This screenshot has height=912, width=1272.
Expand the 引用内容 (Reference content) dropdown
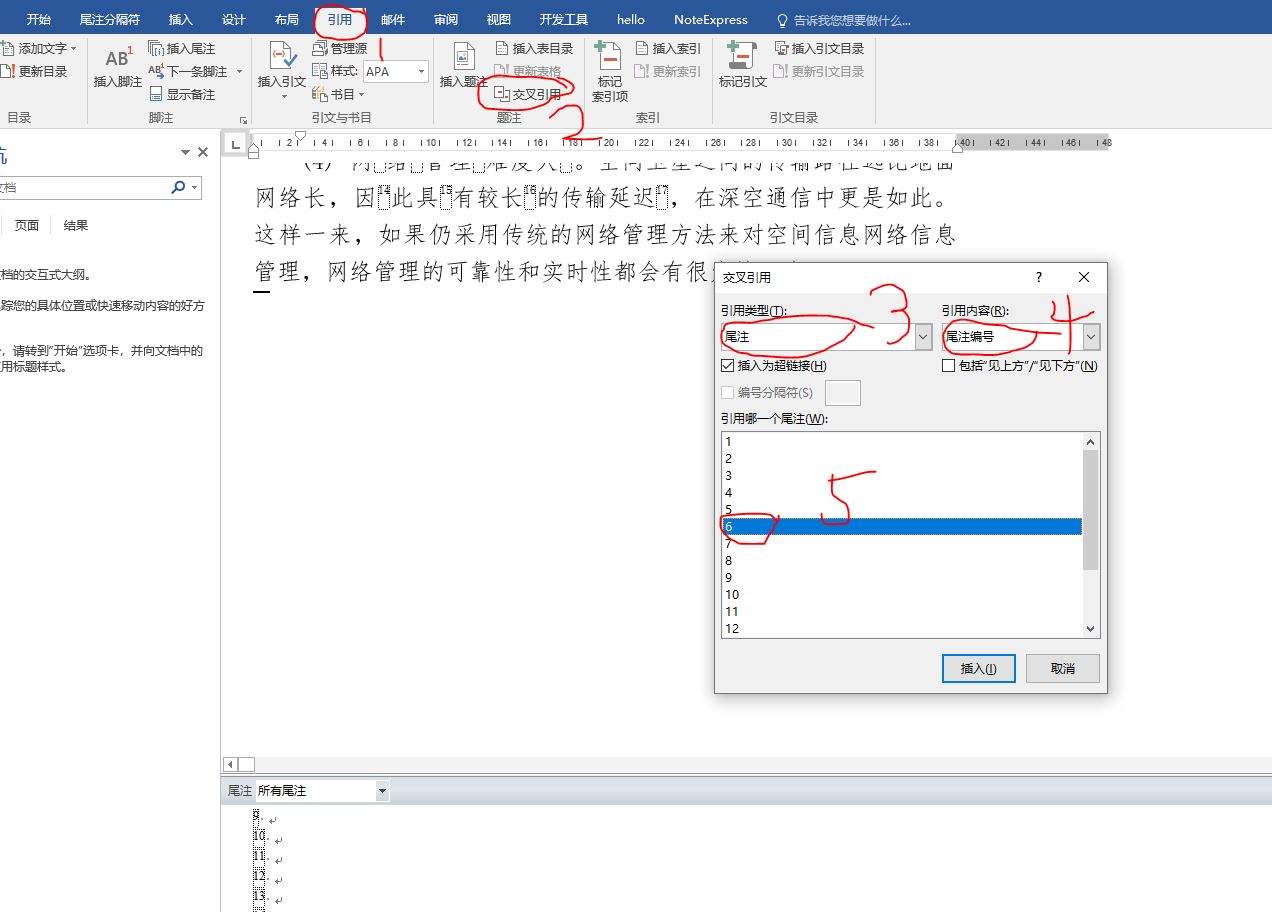click(1091, 337)
